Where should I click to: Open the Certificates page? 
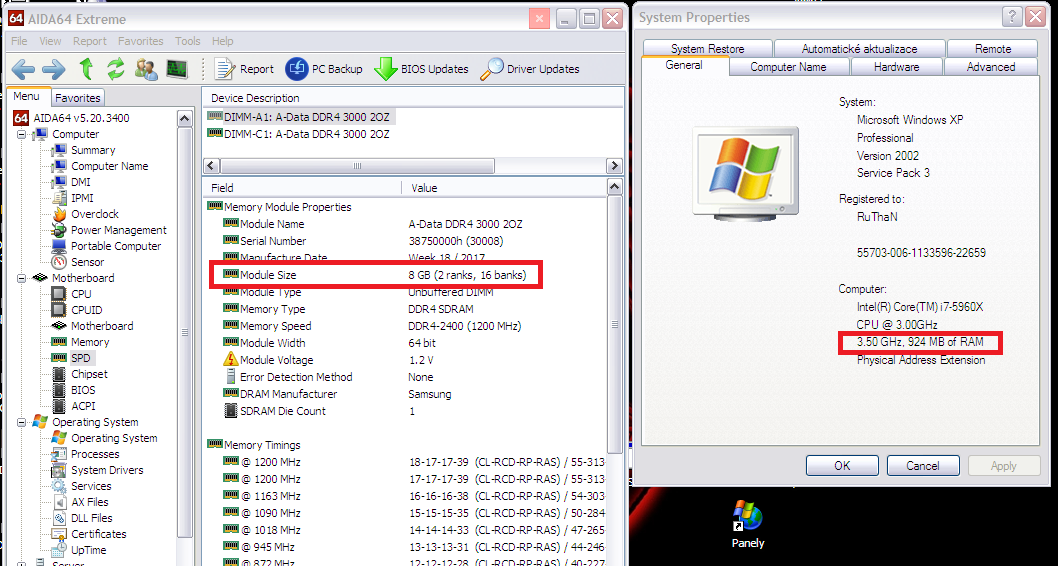[99, 534]
